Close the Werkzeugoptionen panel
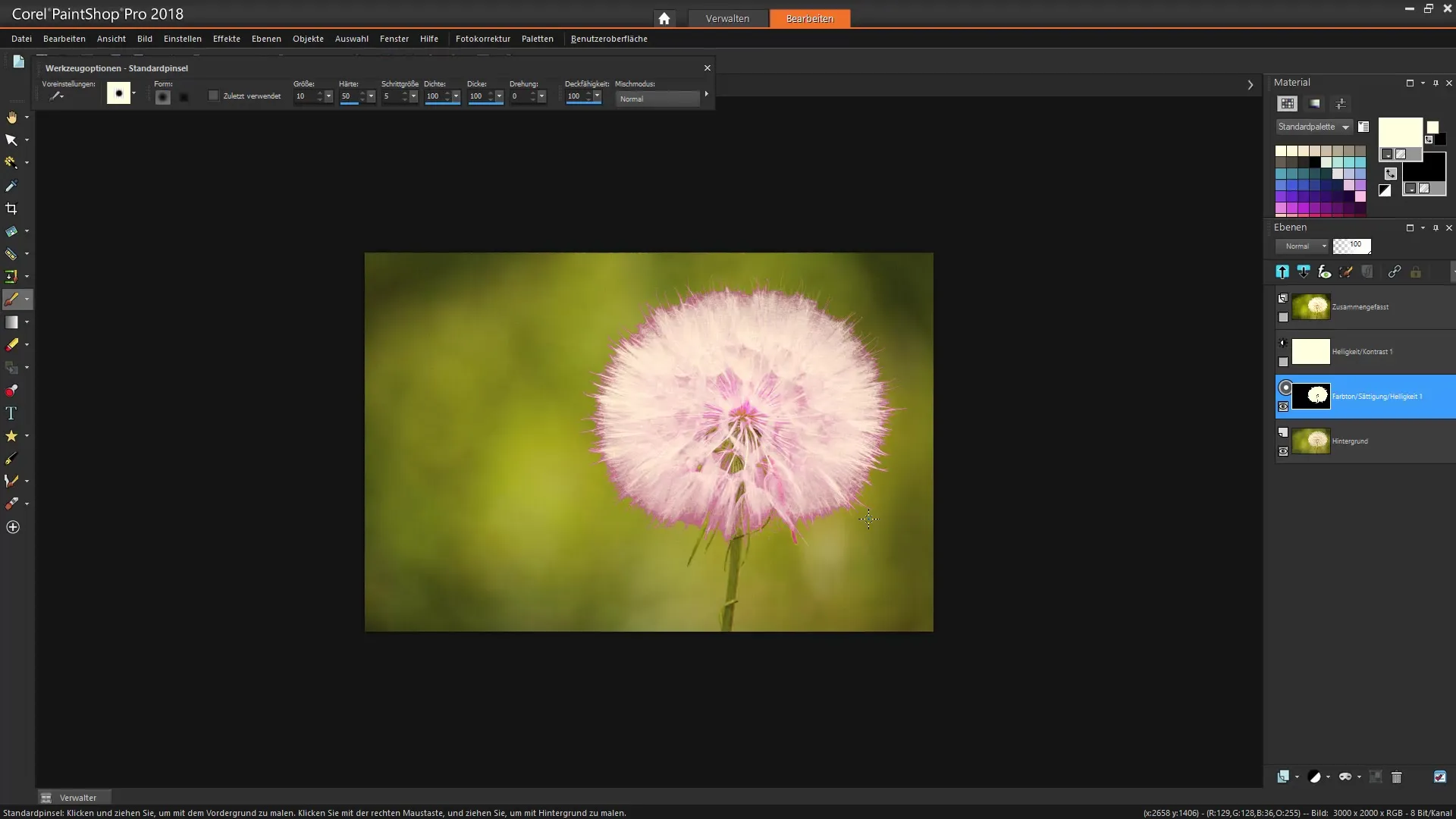Screen dimensions: 1456x819 coord(708,68)
